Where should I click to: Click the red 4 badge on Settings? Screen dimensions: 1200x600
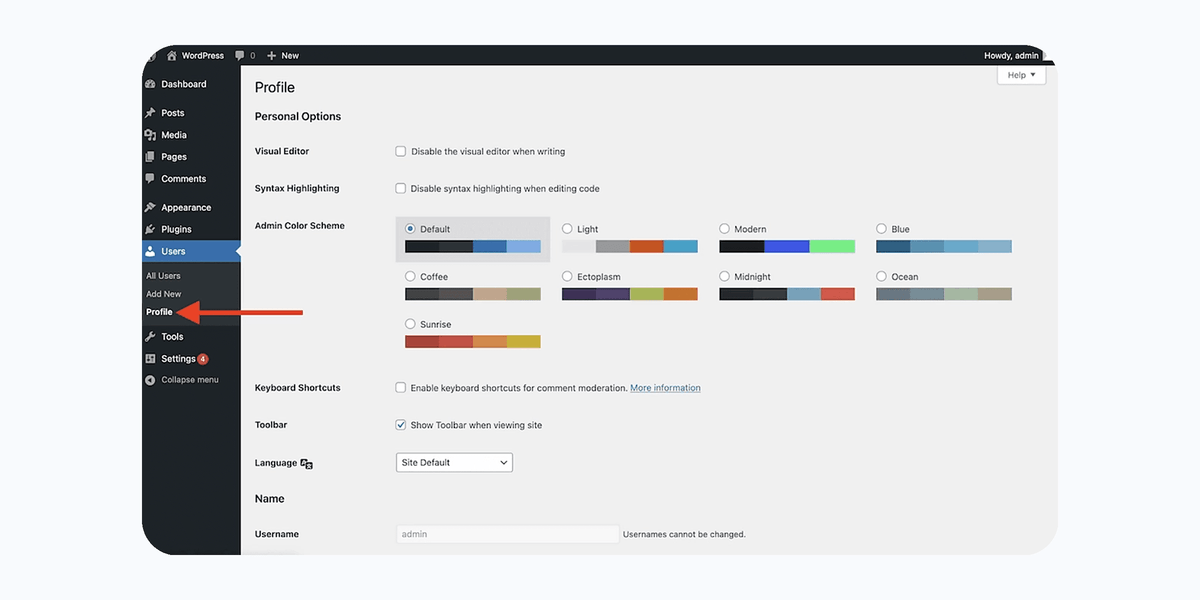[x=203, y=359]
